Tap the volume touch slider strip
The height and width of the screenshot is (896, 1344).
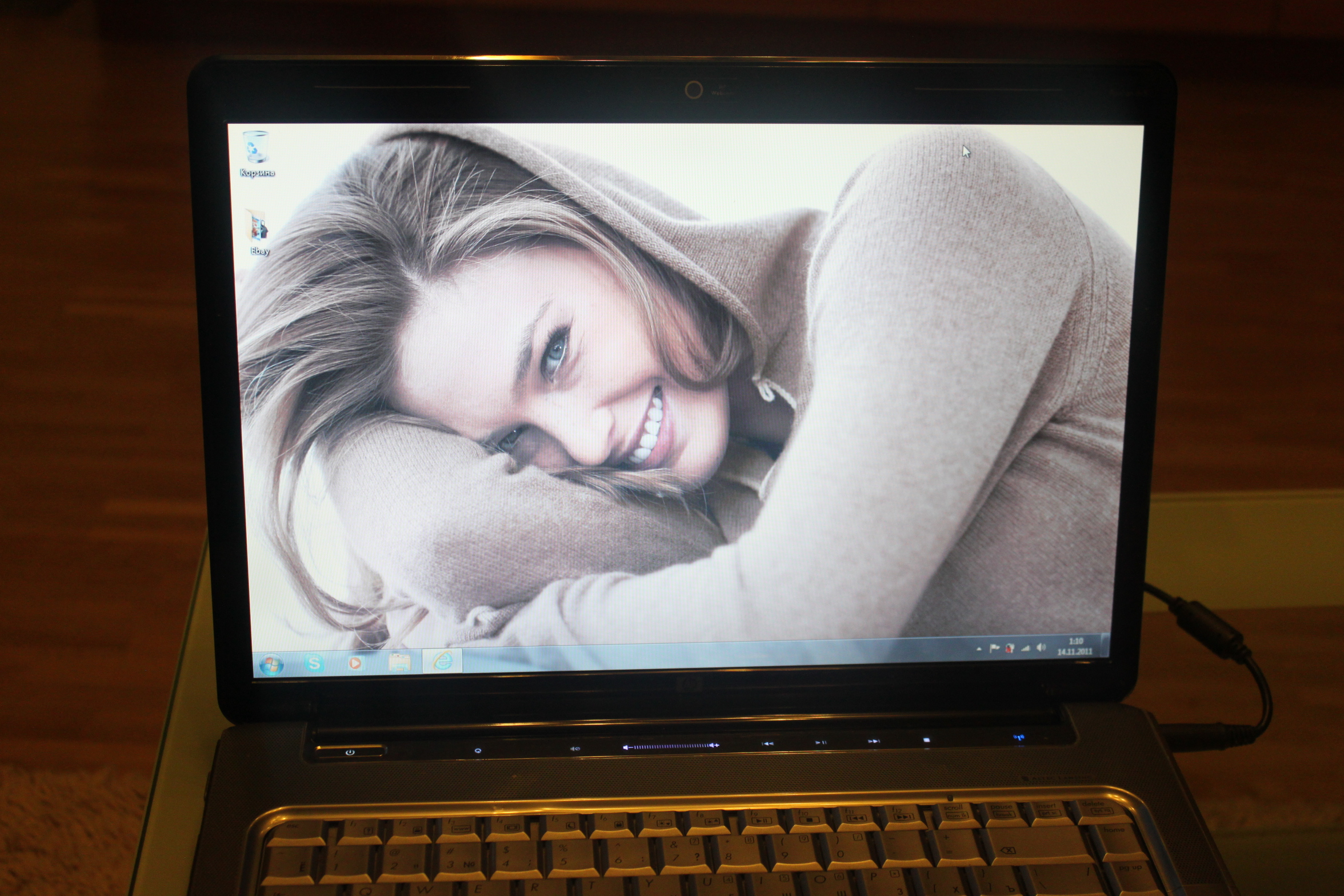[x=671, y=746]
